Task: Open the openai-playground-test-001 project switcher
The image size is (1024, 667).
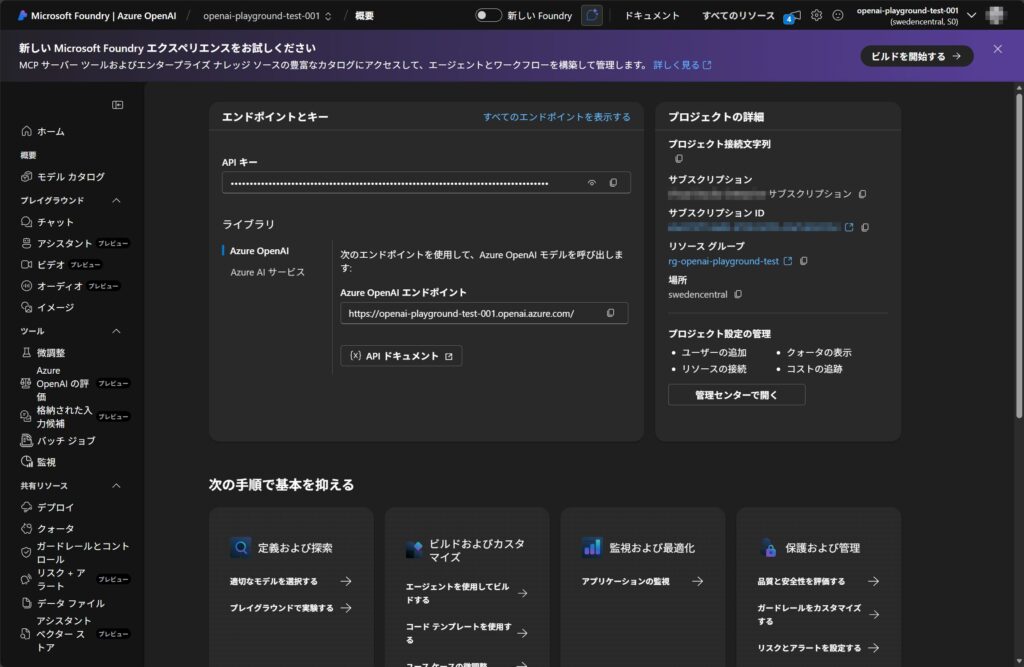Action: coord(267,16)
